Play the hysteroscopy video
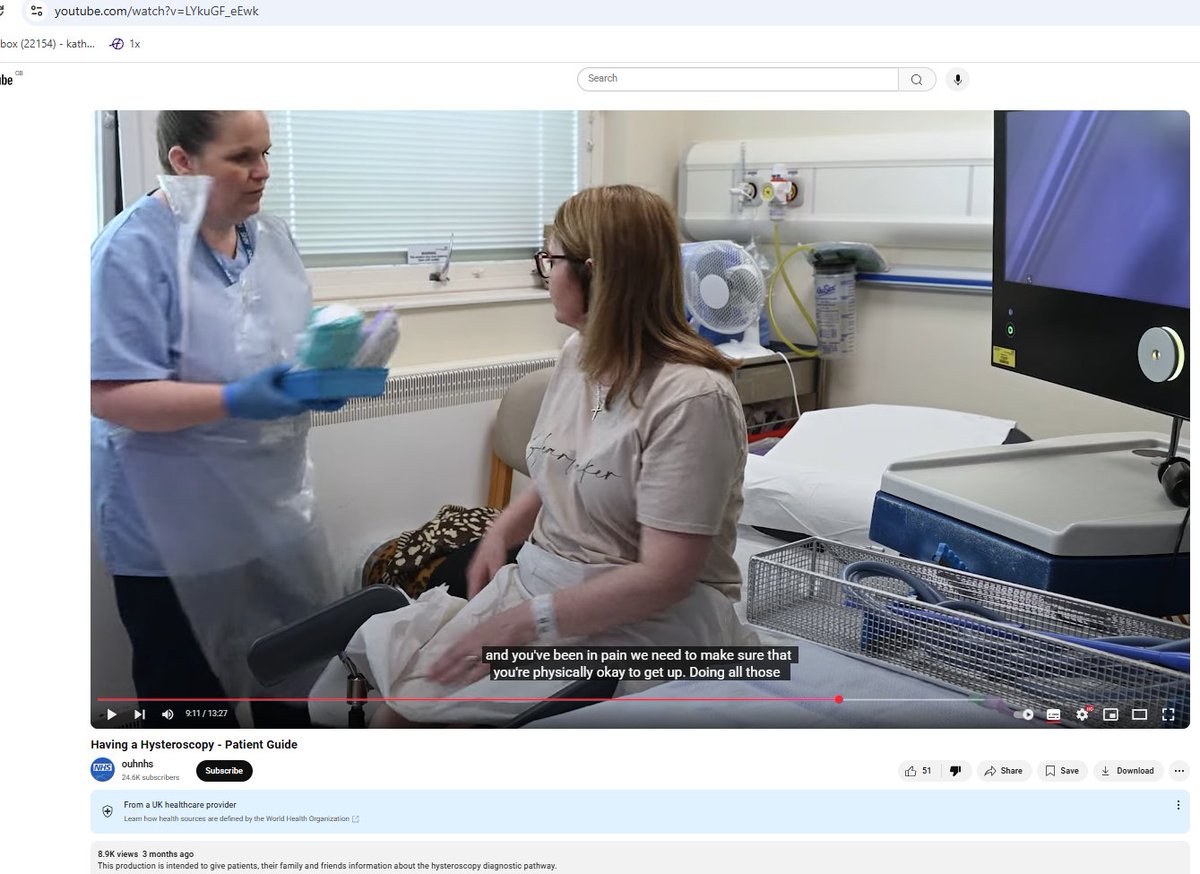Viewport: 1200px width, 874px height. point(111,714)
